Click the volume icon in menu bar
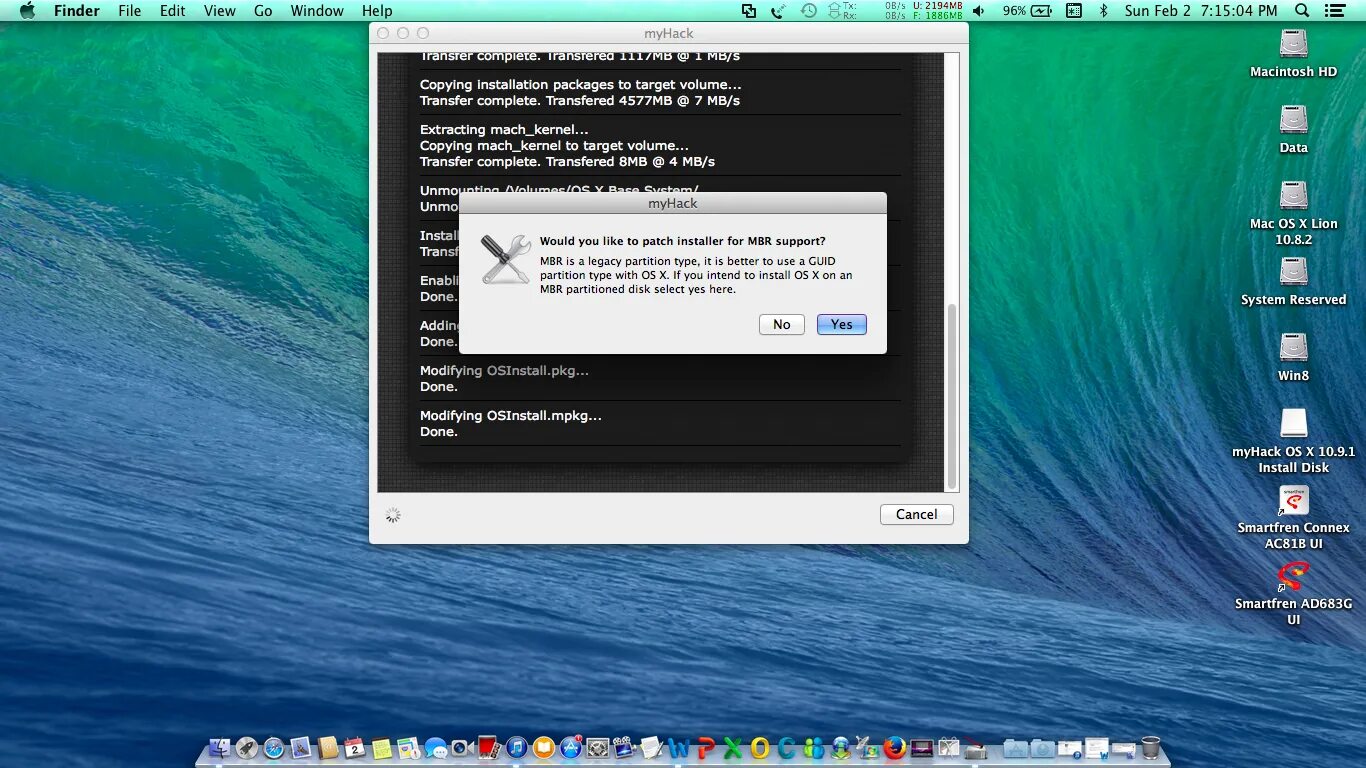The height and width of the screenshot is (768, 1366). click(978, 10)
